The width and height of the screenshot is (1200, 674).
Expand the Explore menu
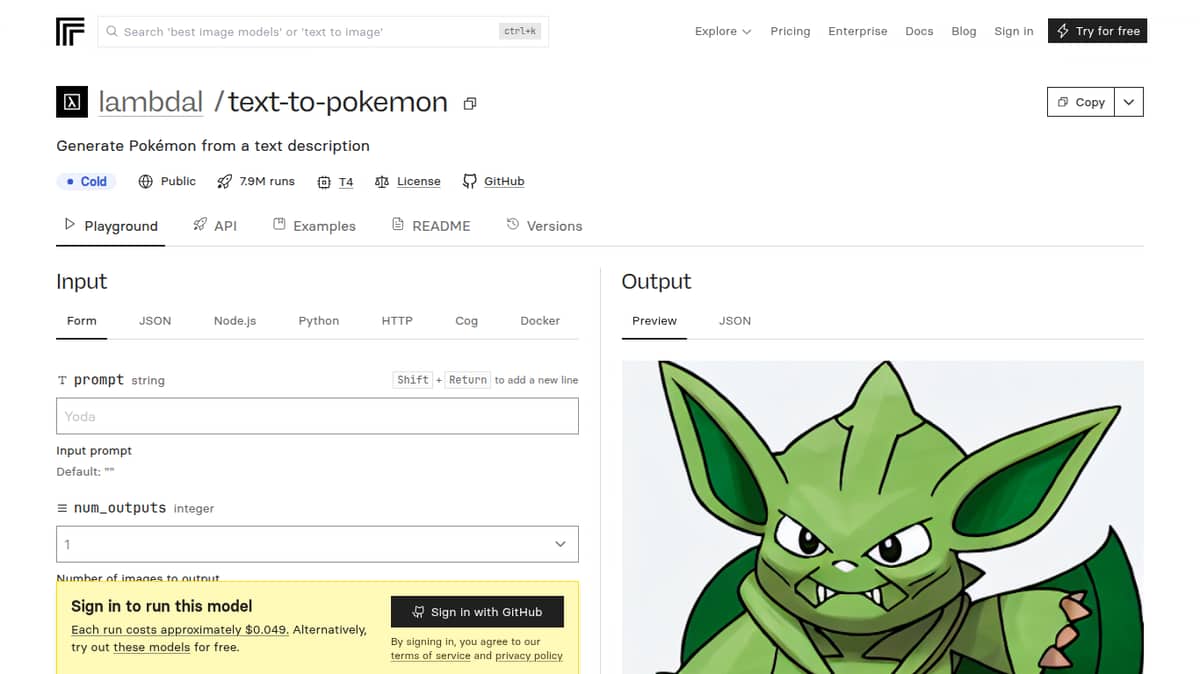tap(723, 31)
